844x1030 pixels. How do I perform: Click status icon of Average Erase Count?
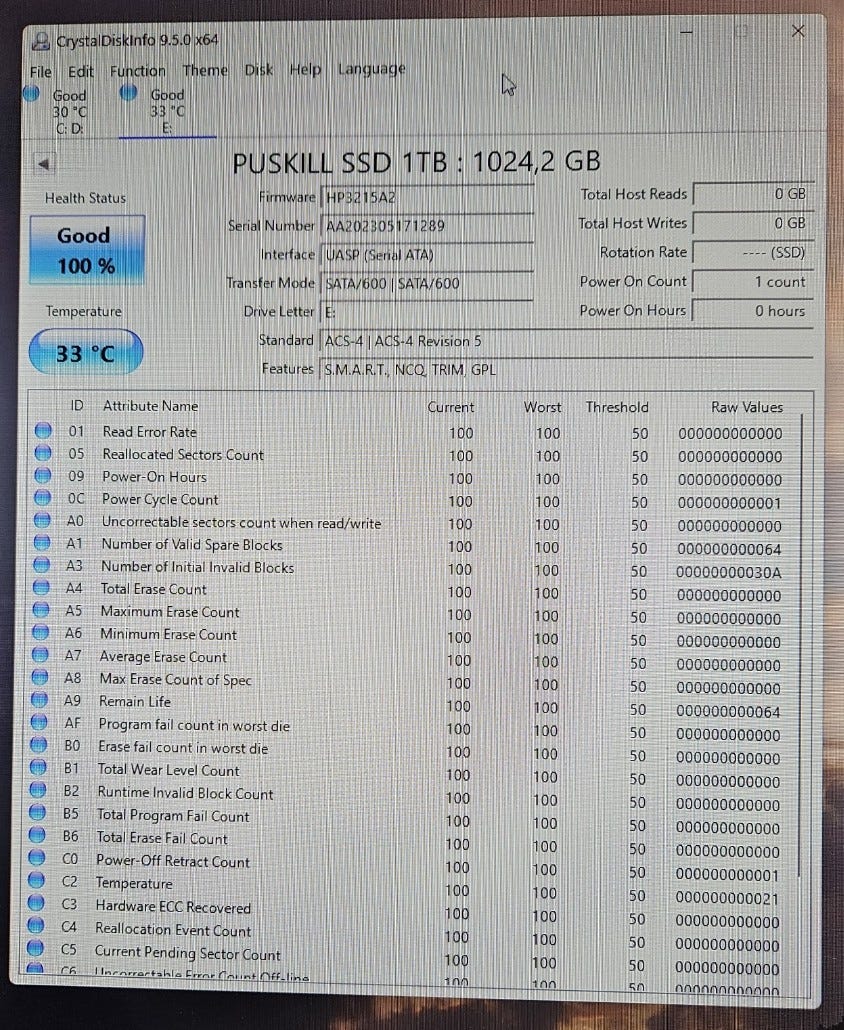coord(40,656)
